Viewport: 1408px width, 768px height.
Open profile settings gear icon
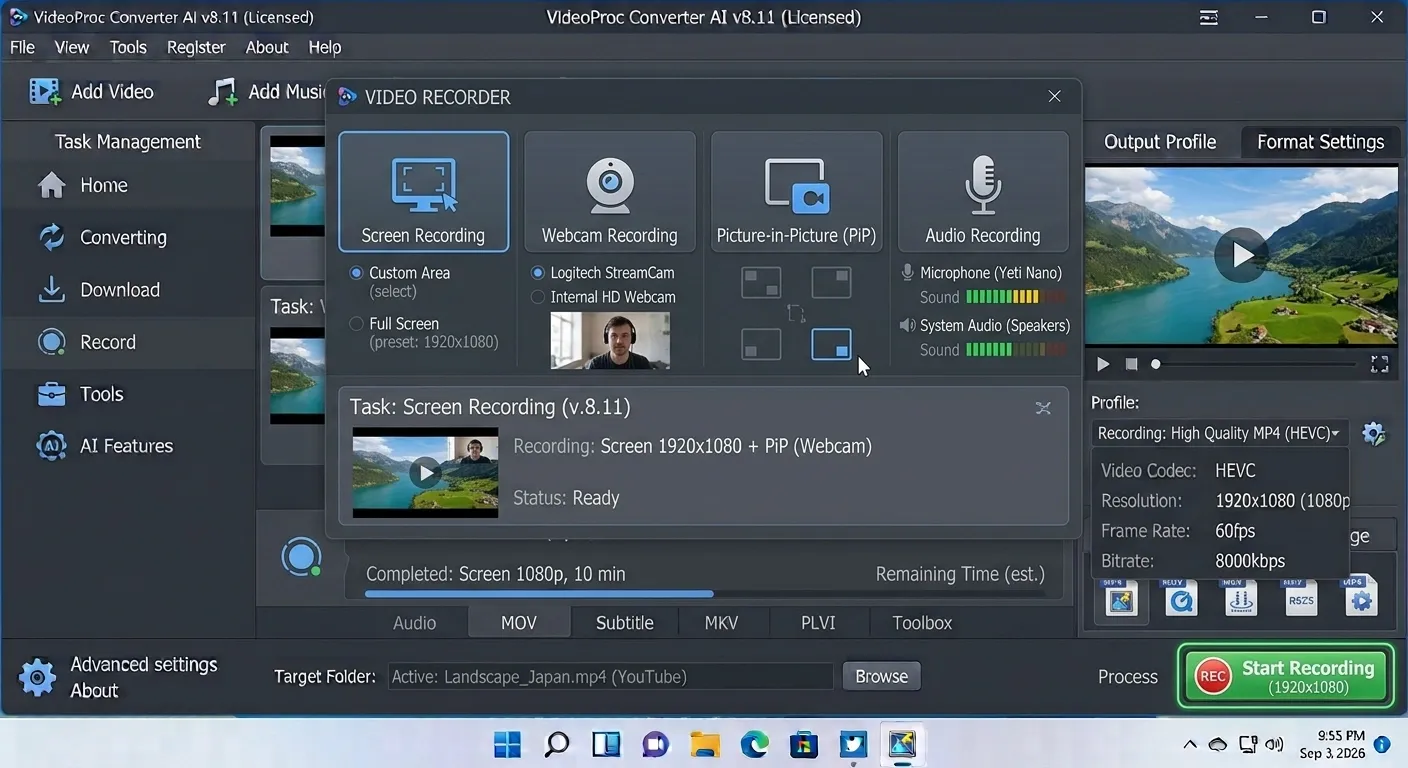1374,433
